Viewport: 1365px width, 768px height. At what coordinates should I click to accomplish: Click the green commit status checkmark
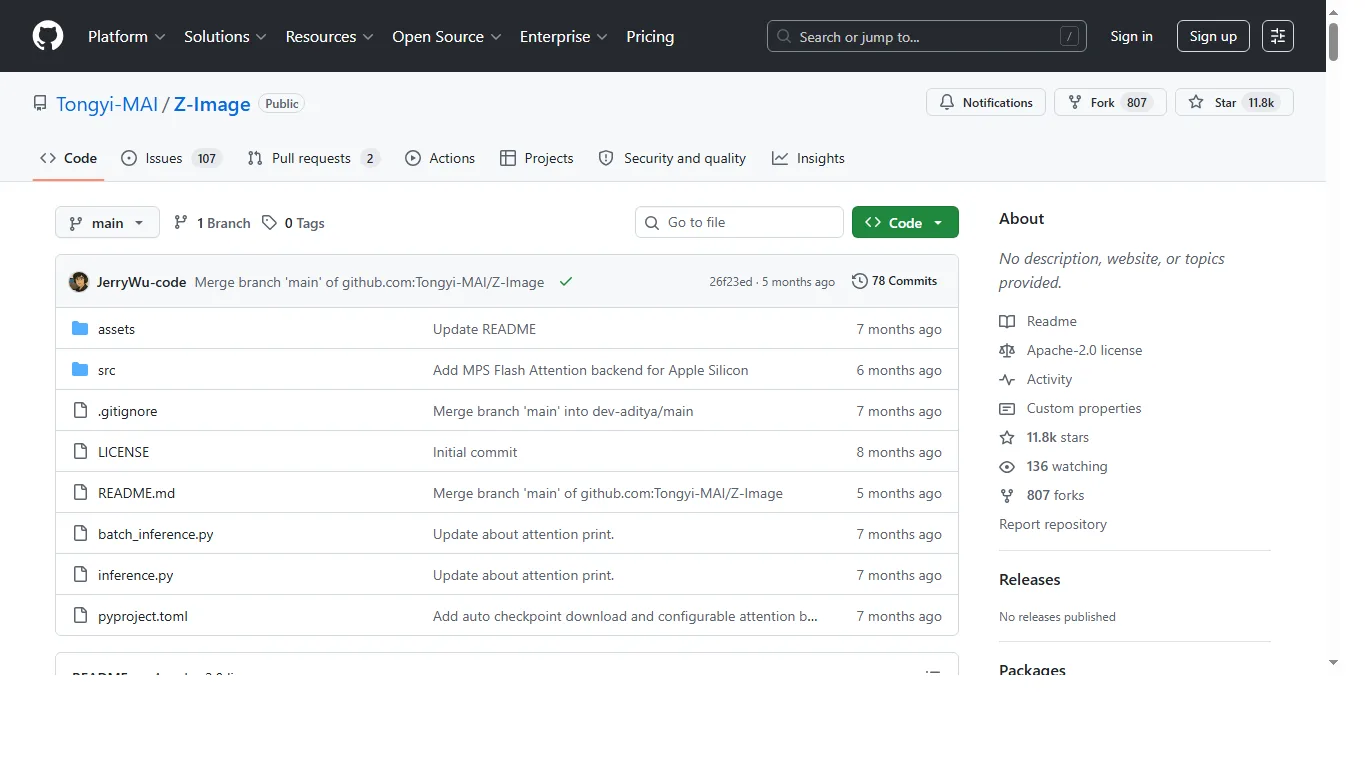[x=566, y=282]
